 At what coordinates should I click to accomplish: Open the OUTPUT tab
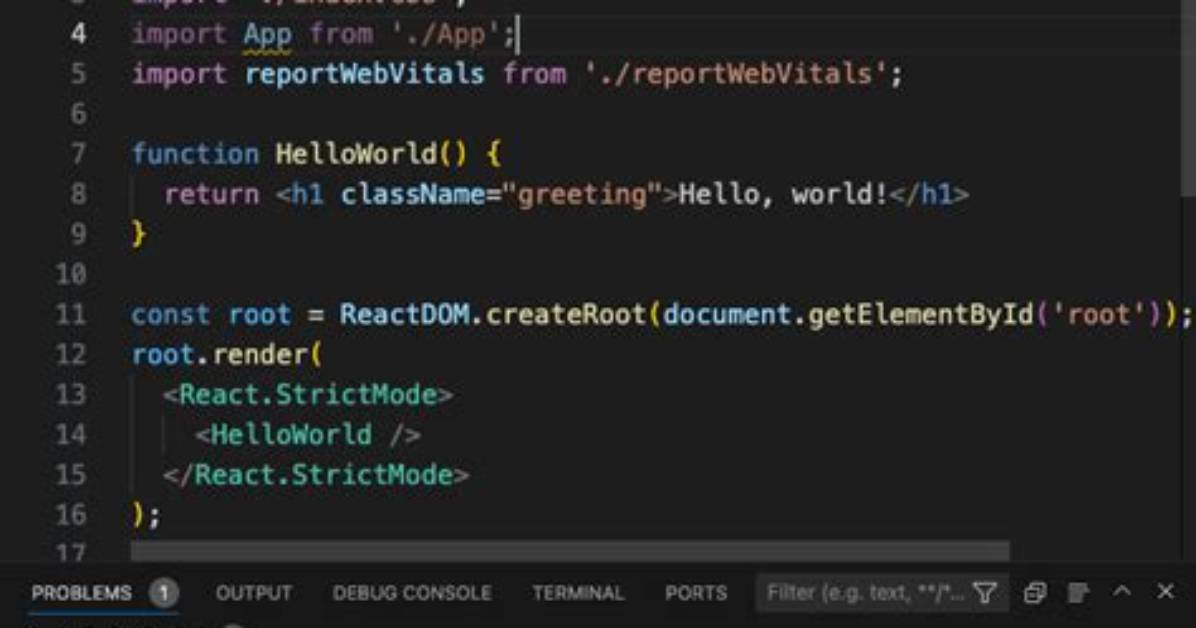coord(254,593)
